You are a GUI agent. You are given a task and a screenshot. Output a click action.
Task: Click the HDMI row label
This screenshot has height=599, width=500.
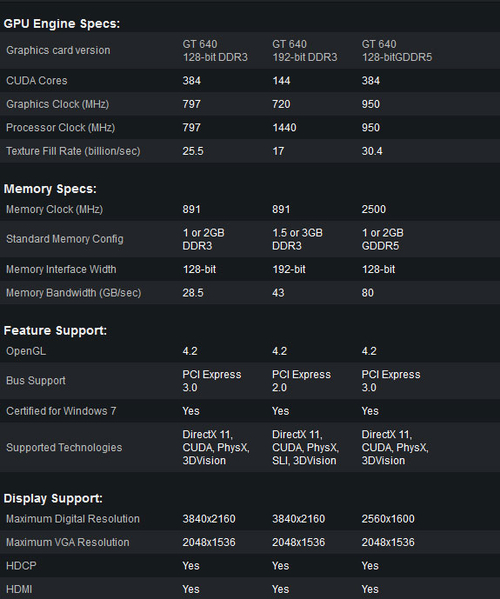click(19, 589)
